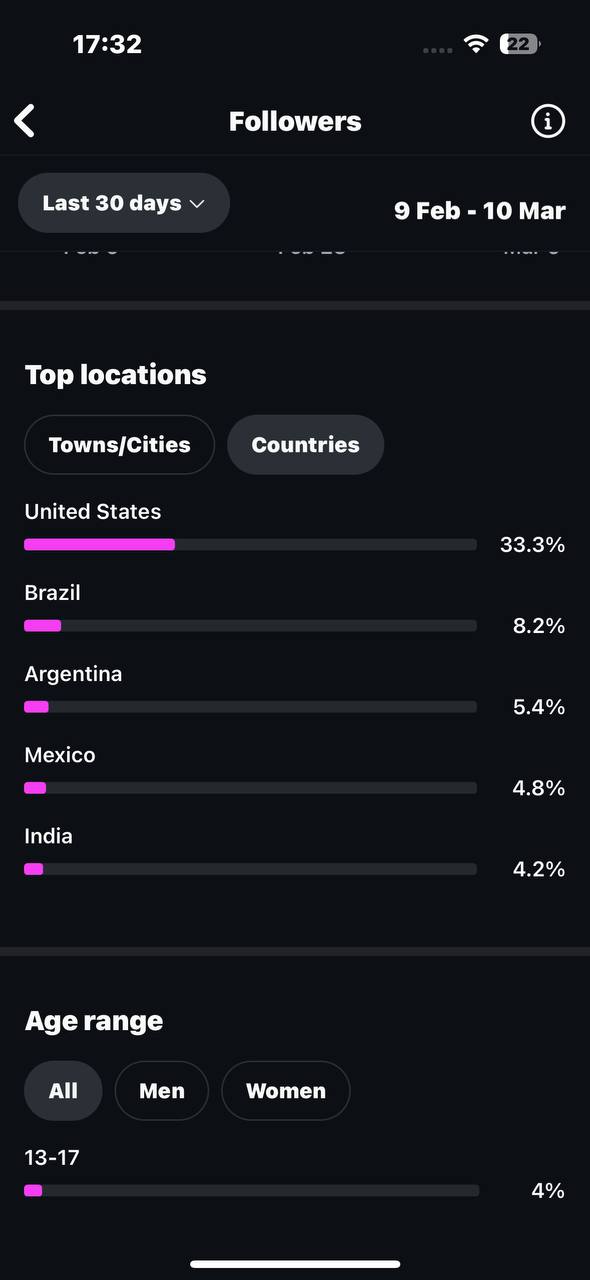The width and height of the screenshot is (590, 1280).
Task: Tap the Argentina progress bar
Action: pos(250,707)
